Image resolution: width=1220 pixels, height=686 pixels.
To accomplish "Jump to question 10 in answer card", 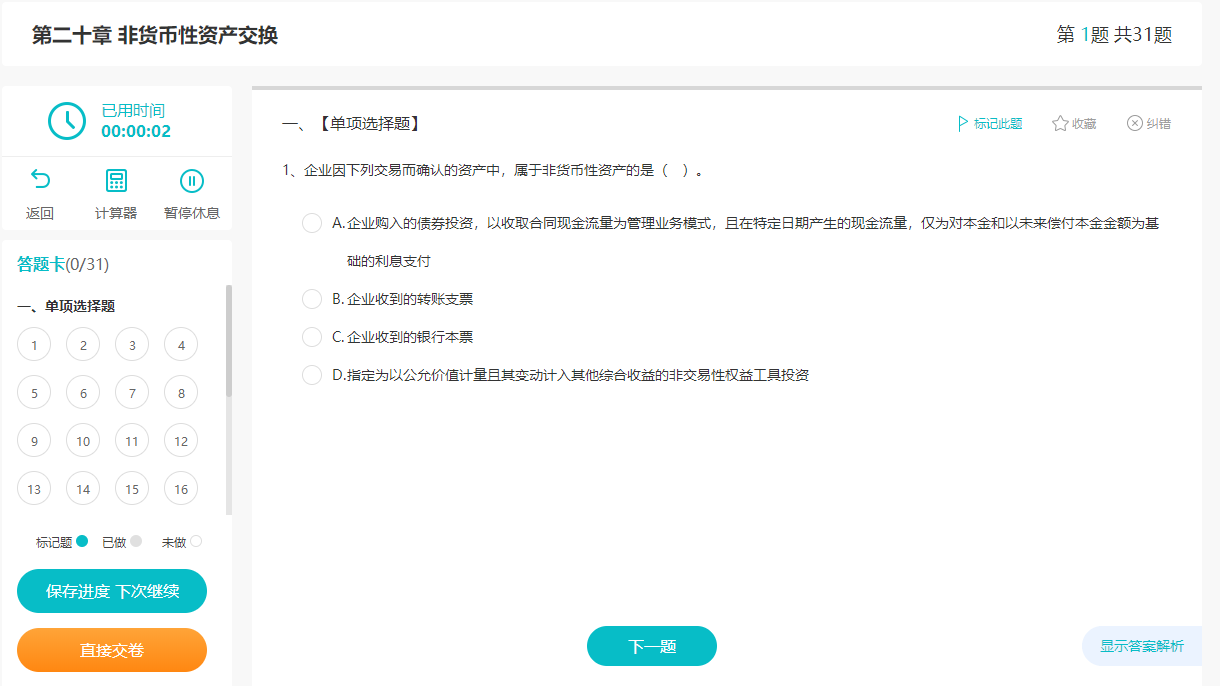I will coord(82,440).
